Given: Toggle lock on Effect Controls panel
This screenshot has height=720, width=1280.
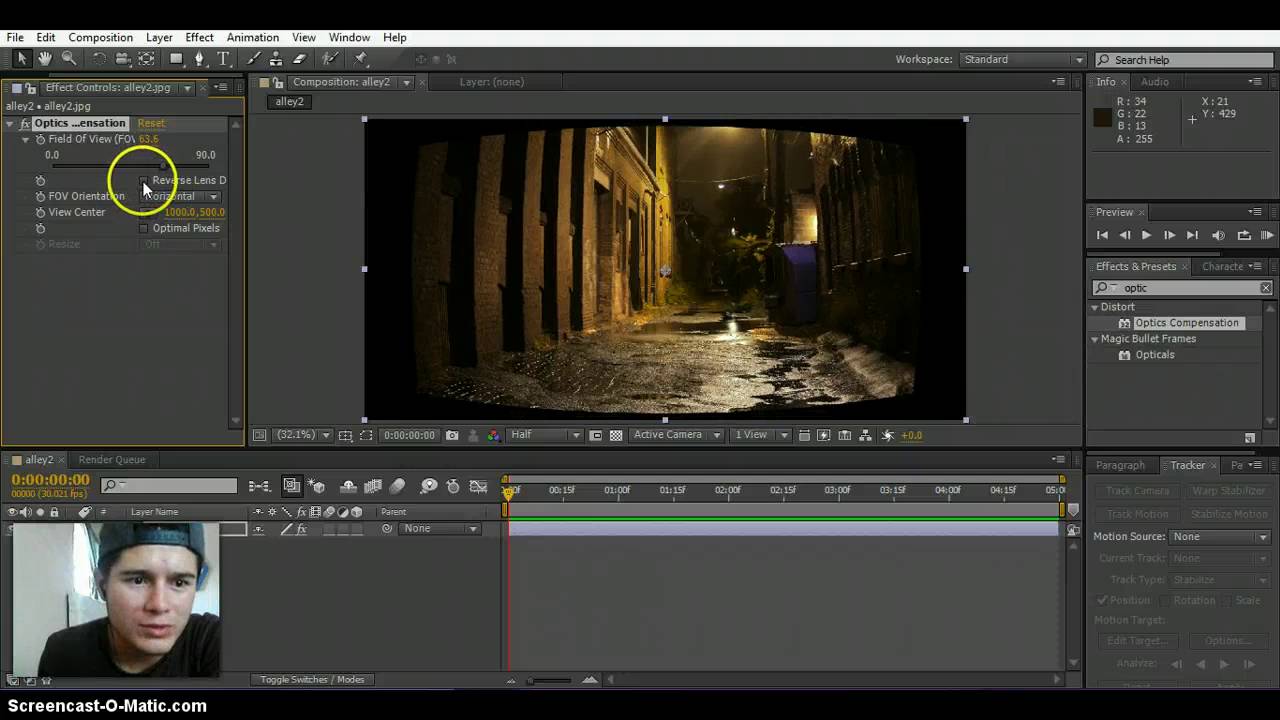Looking at the screenshot, I should point(31,88).
